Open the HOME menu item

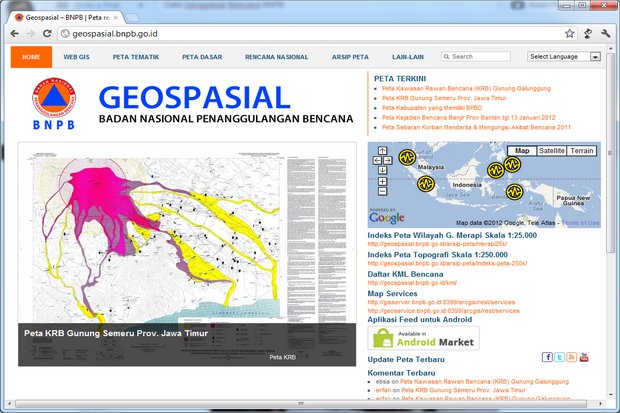coord(31,57)
